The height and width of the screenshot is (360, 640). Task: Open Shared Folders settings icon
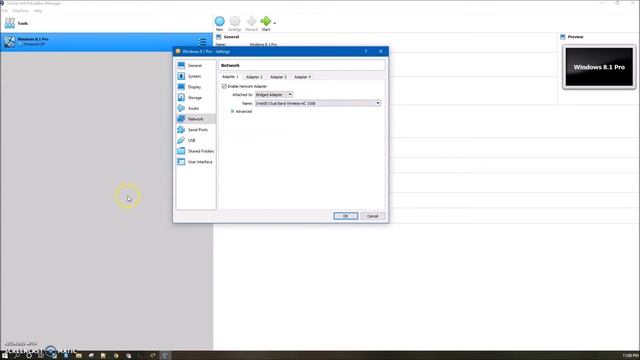(x=181, y=151)
